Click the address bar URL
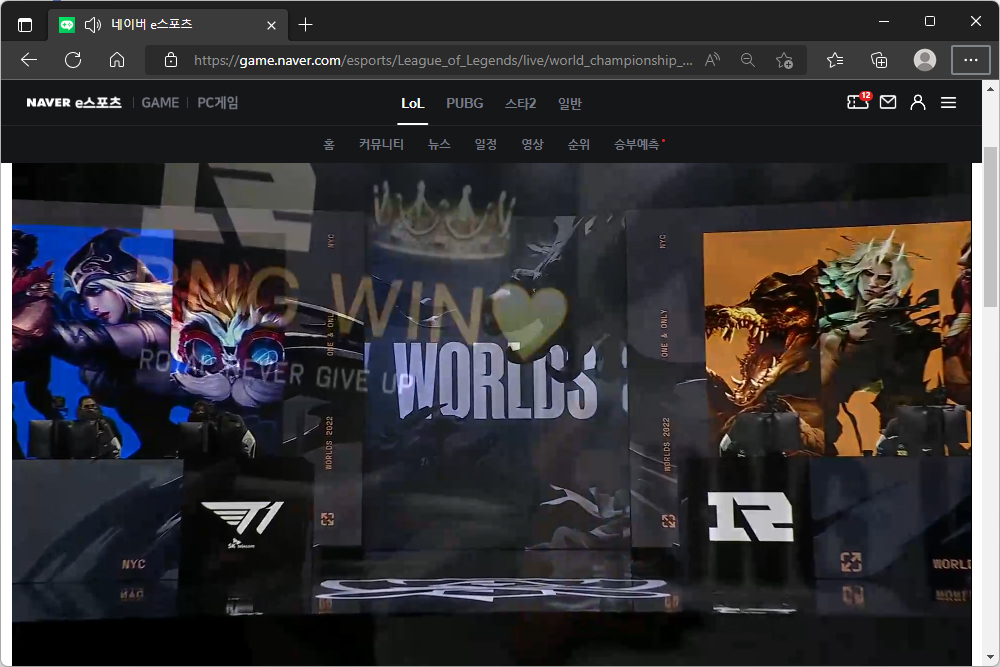Screen dimensions: 1000x667 click(443, 61)
